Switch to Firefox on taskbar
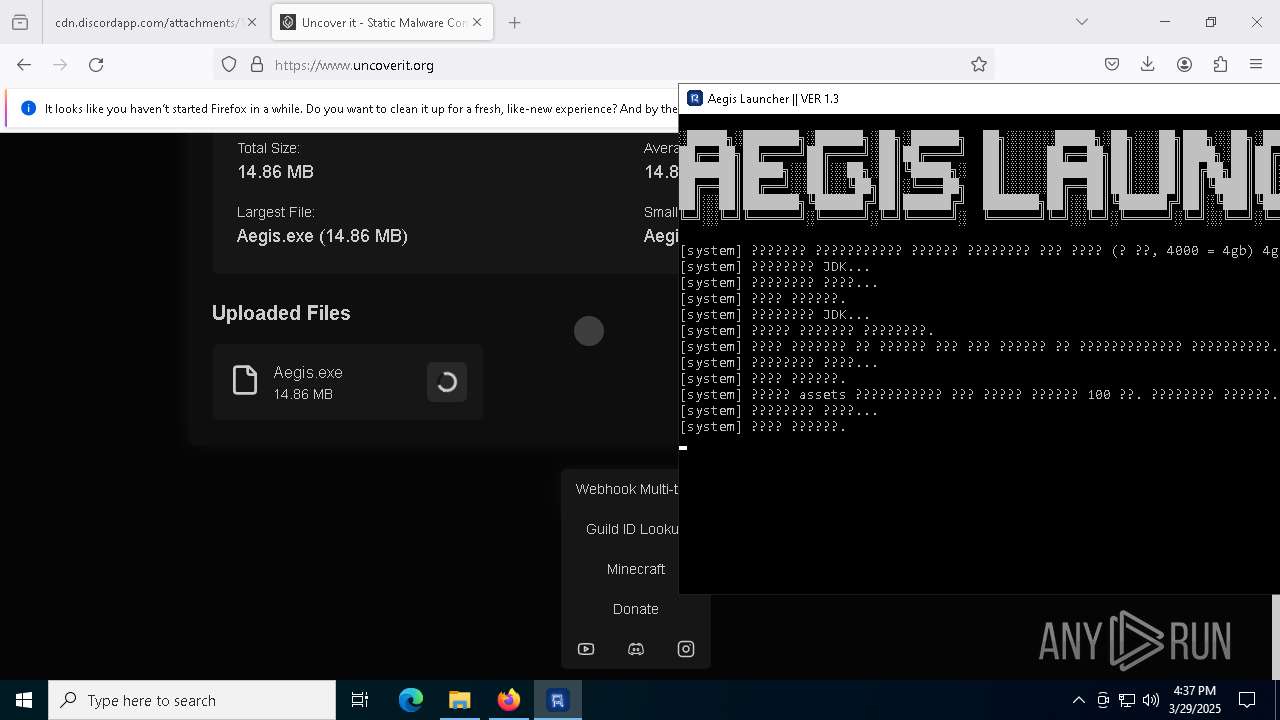1280x720 pixels. (509, 700)
